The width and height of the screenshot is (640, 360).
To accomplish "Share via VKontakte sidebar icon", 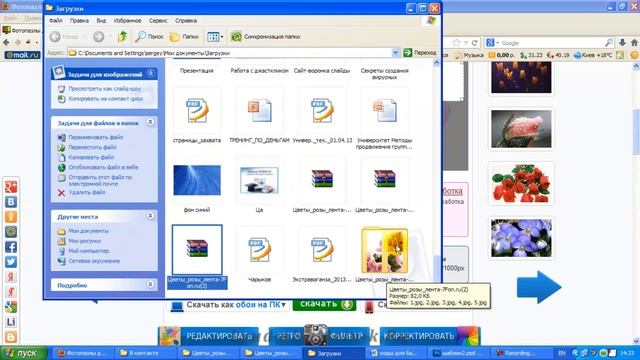I will coord(11,202).
